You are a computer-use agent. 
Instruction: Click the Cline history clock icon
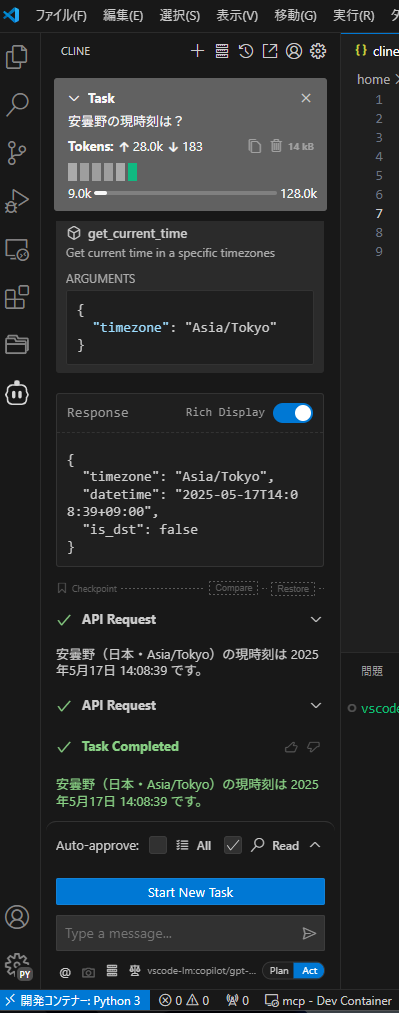click(245, 51)
